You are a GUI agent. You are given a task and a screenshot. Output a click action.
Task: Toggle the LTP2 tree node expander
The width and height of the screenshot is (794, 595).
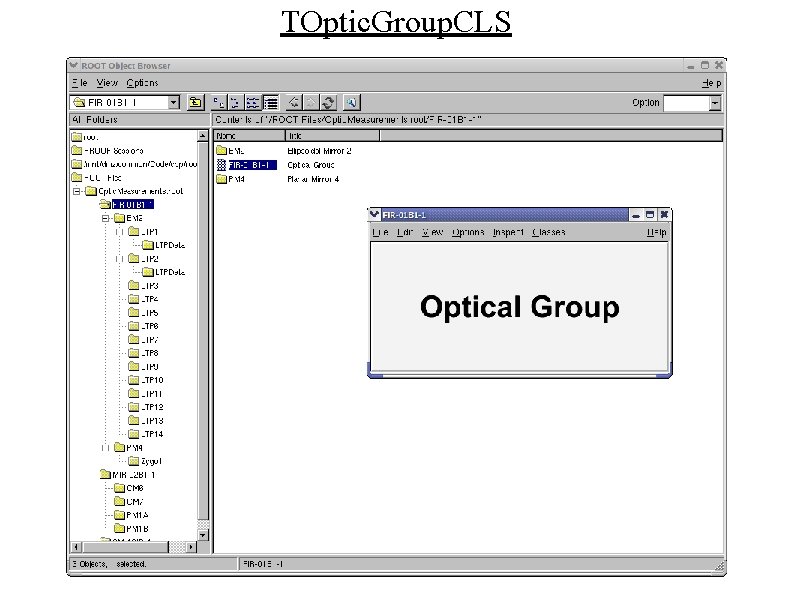(x=120, y=259)
